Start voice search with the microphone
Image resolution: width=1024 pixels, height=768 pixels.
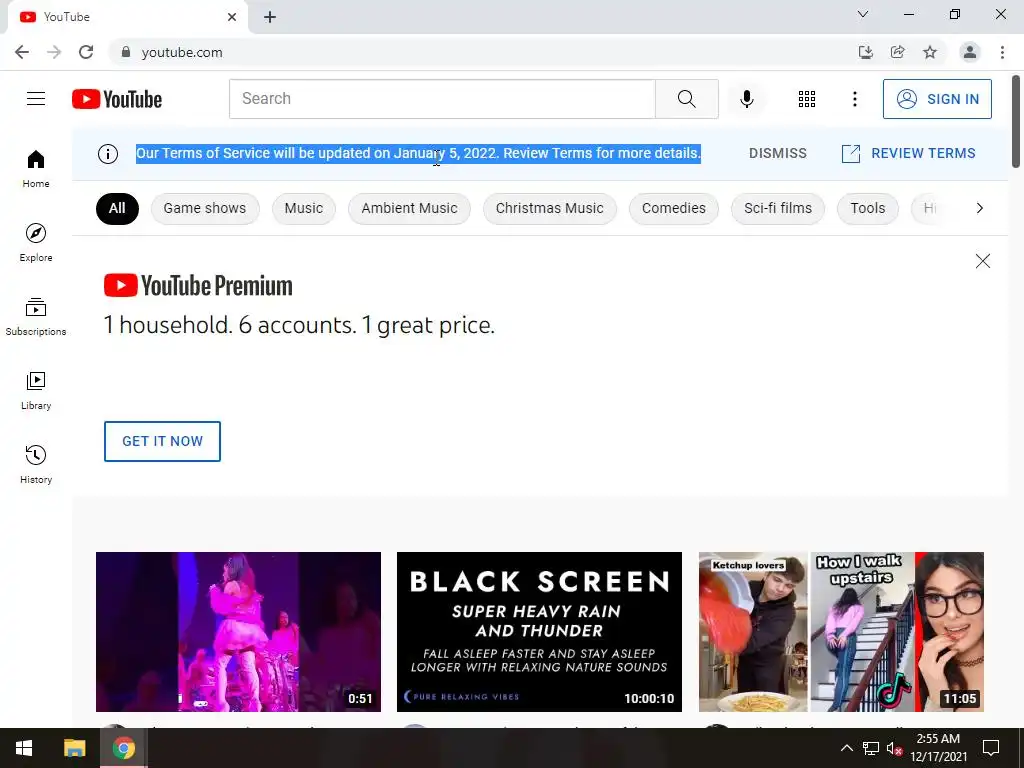pos(746,99)
